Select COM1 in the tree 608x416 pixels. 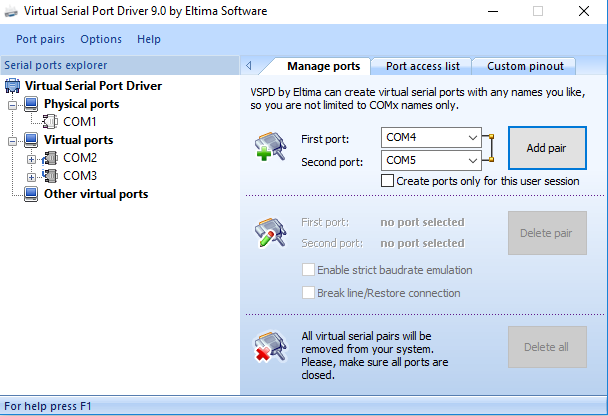79,122
